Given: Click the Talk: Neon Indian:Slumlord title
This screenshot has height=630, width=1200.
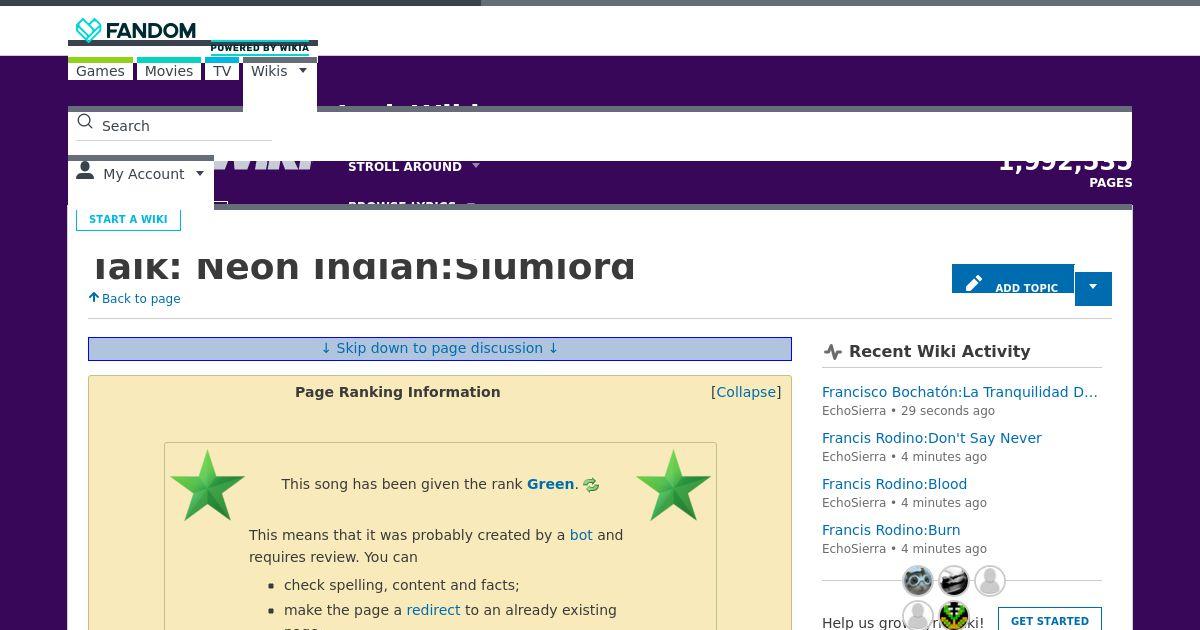Looking at the screenshot, I should point(362,267).
